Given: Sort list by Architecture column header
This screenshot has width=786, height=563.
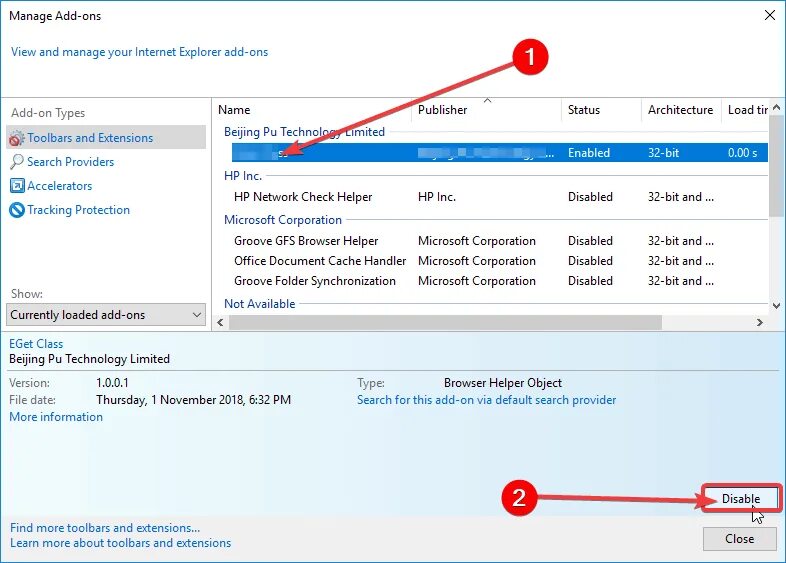Looking at the screenshot, I should pyautogui.click(x=681, y=110).
